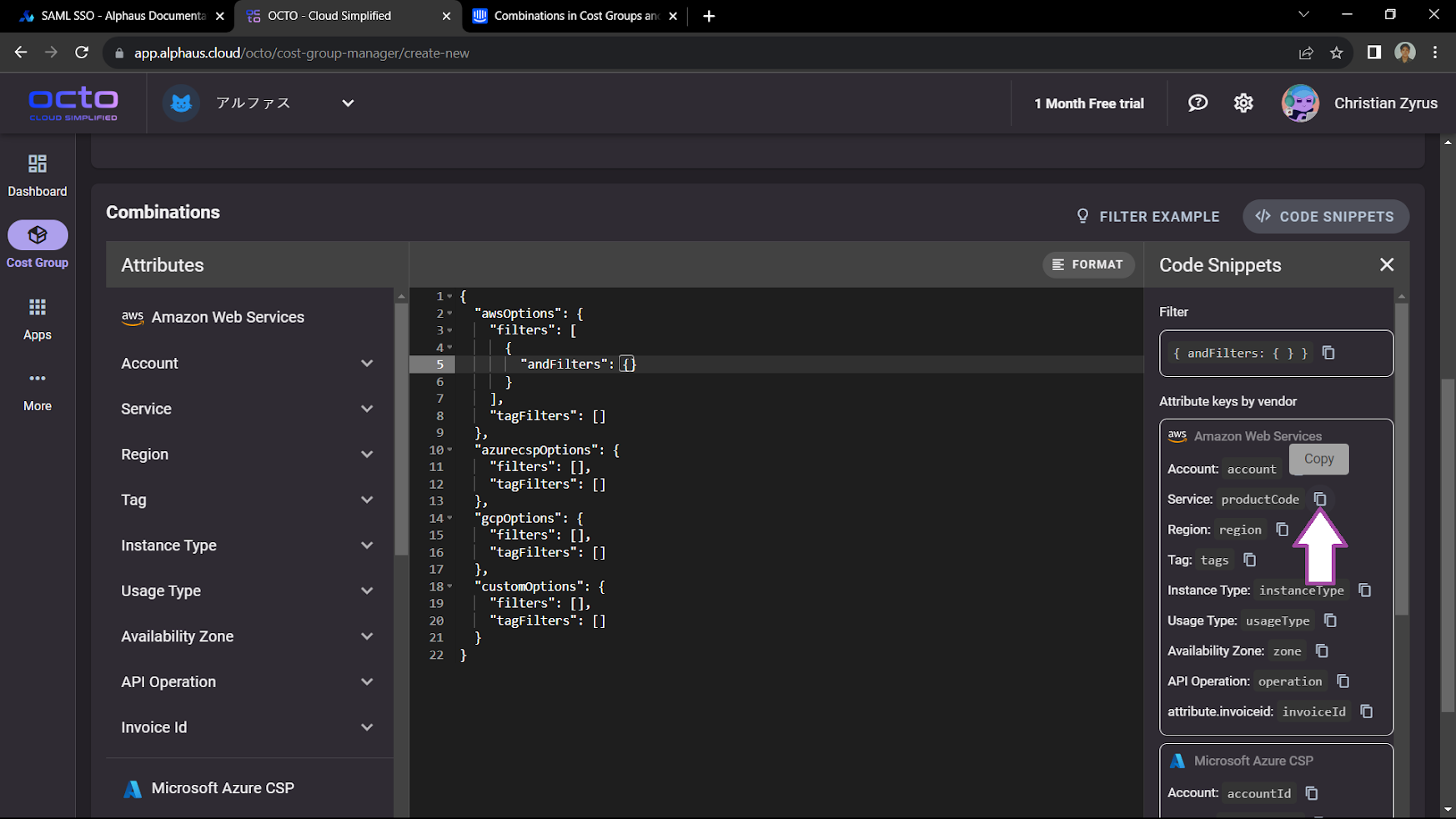Click the 1 Month Free trial label
1456x819 pixels.
[x=1088, y=103]
